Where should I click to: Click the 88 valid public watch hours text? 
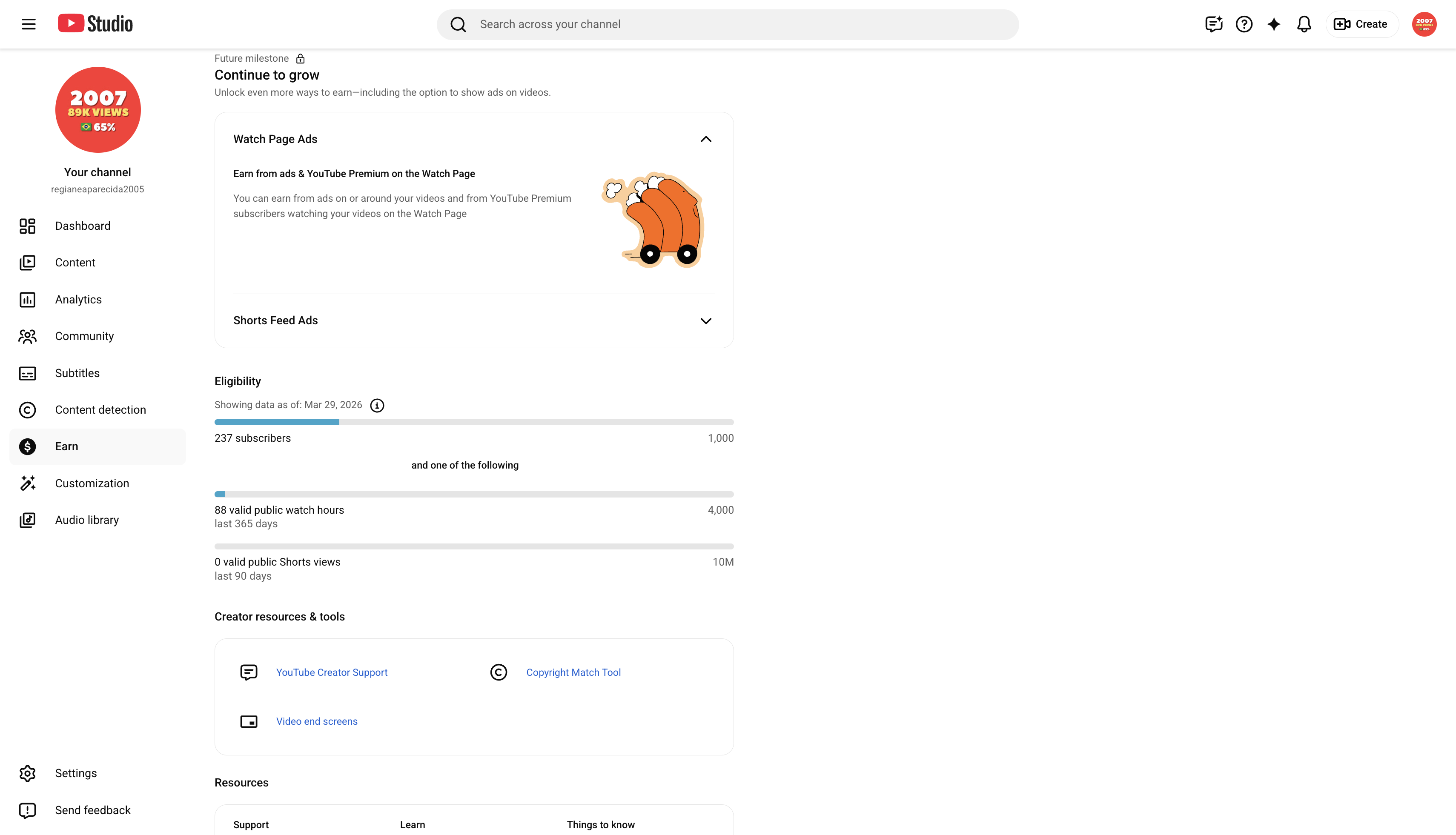pos(279,510)
